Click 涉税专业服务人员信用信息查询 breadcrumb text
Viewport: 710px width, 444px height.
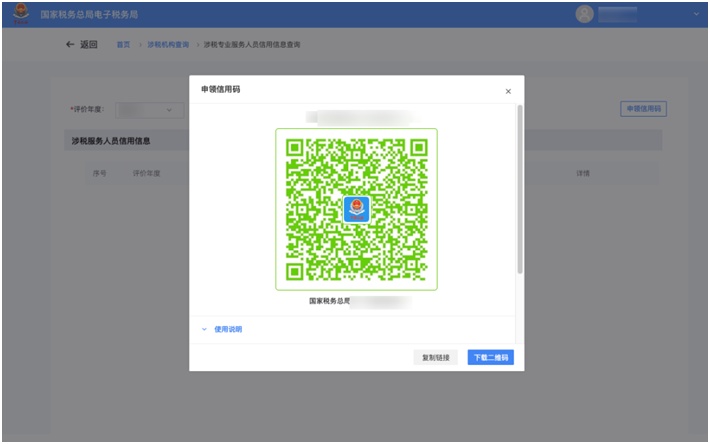click(x=252, y=44)
